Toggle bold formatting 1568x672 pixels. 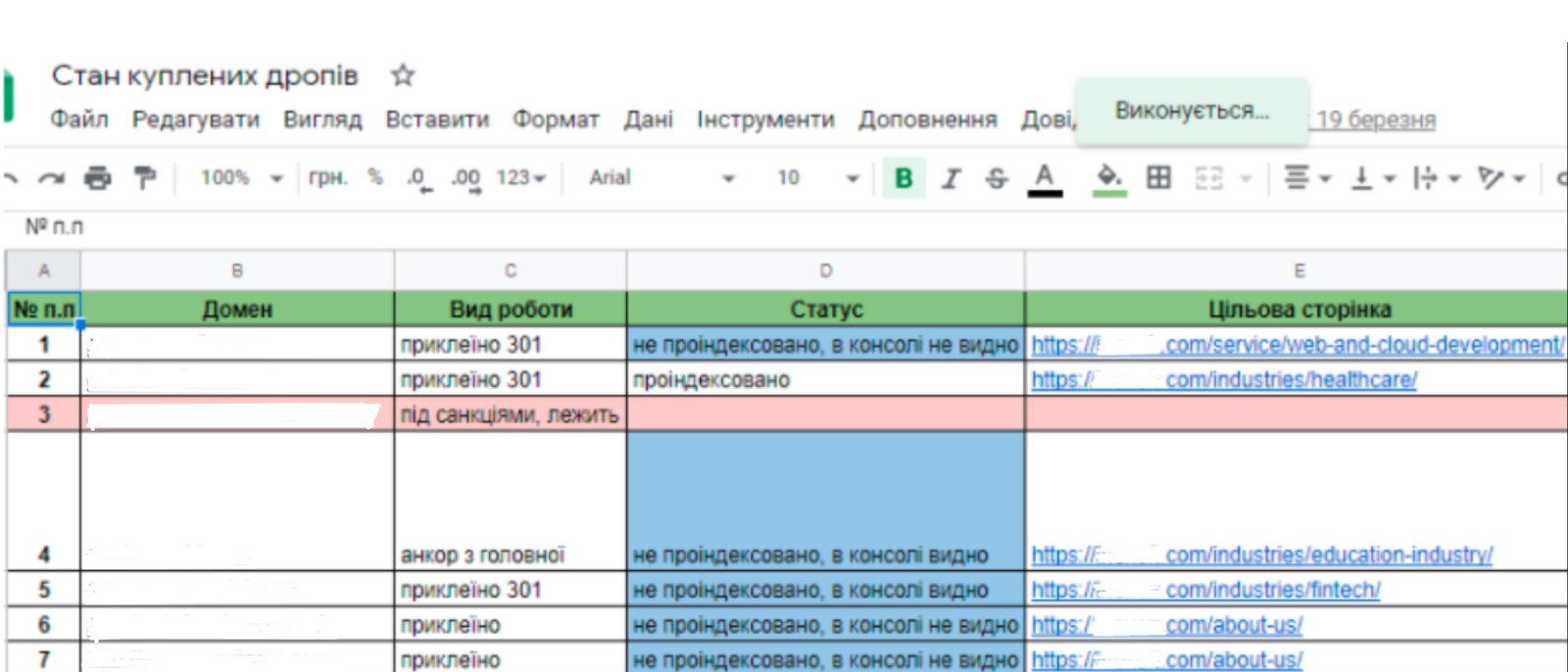904,178
